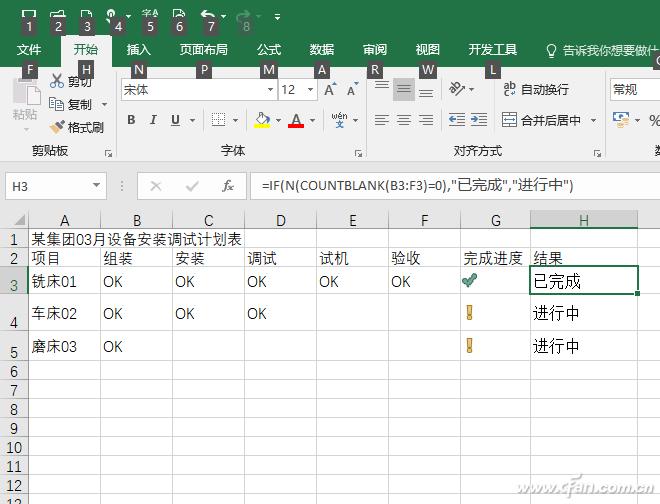Increase font size with large A
This screenshot has width=660, height=504.
click(x=330, y=89)
